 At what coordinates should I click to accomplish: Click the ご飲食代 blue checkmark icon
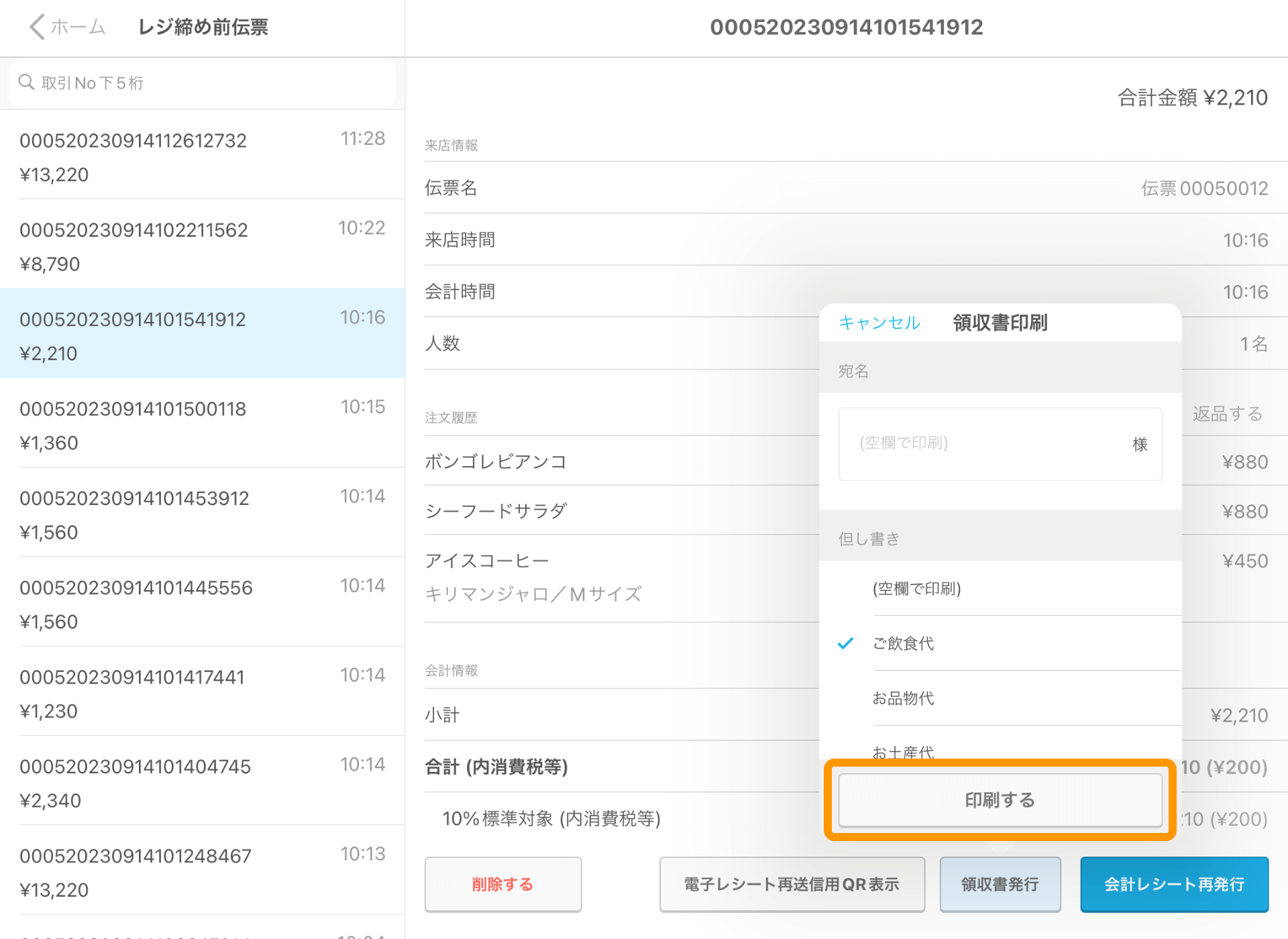845,643
